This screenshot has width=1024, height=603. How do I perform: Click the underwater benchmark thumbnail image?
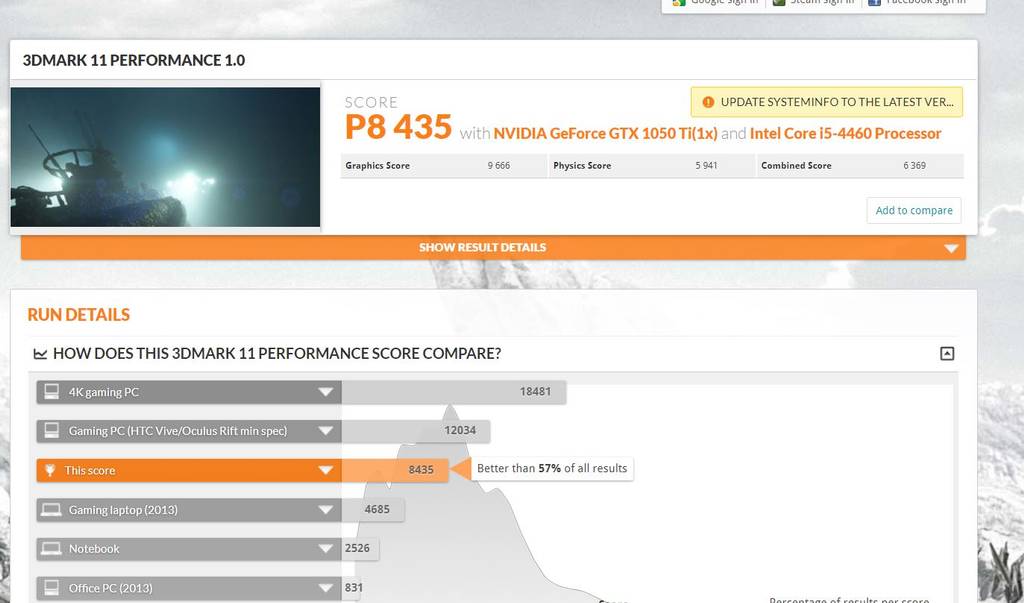(165, 157)
